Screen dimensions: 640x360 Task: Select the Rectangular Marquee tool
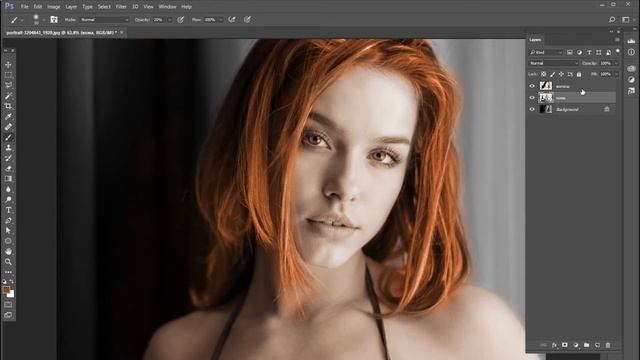(x=8, y=75)
